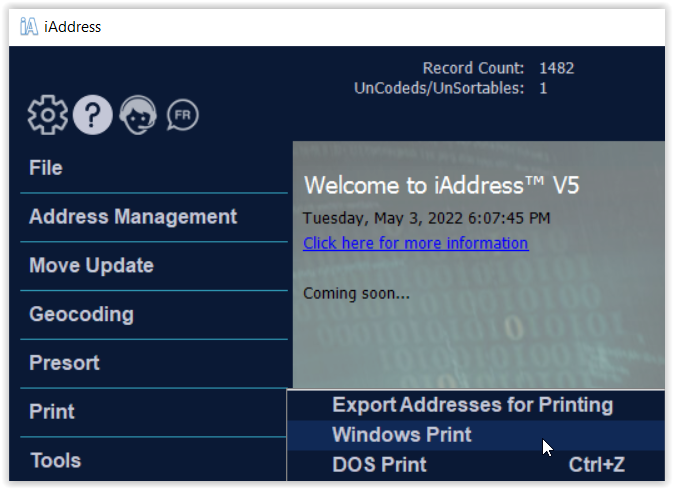Click the 'Welcome to iAddress V5' heading

(441, 186)
